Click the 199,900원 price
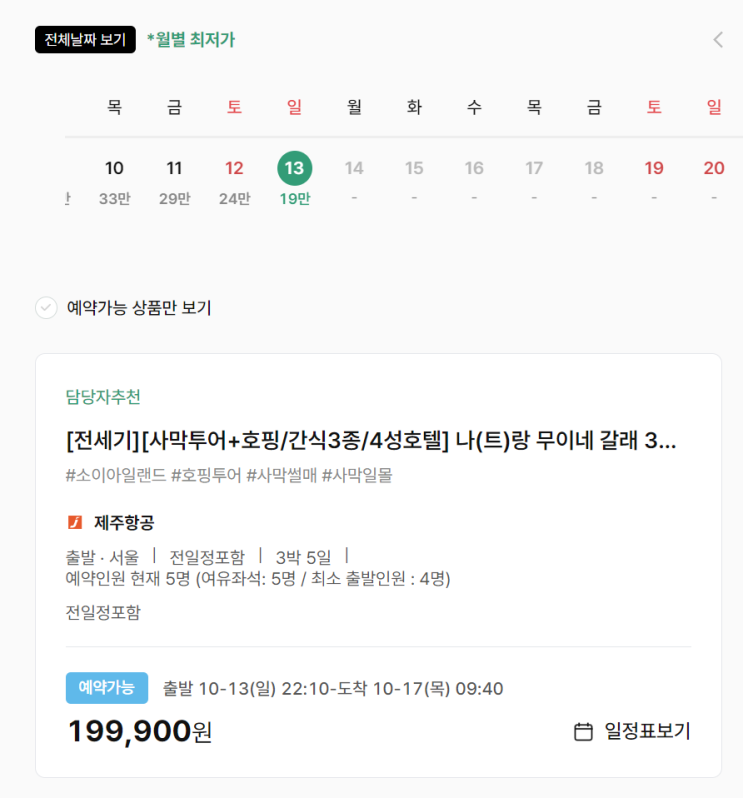Image resolution: width=743 pixels, height=798 pixels. 140,732
